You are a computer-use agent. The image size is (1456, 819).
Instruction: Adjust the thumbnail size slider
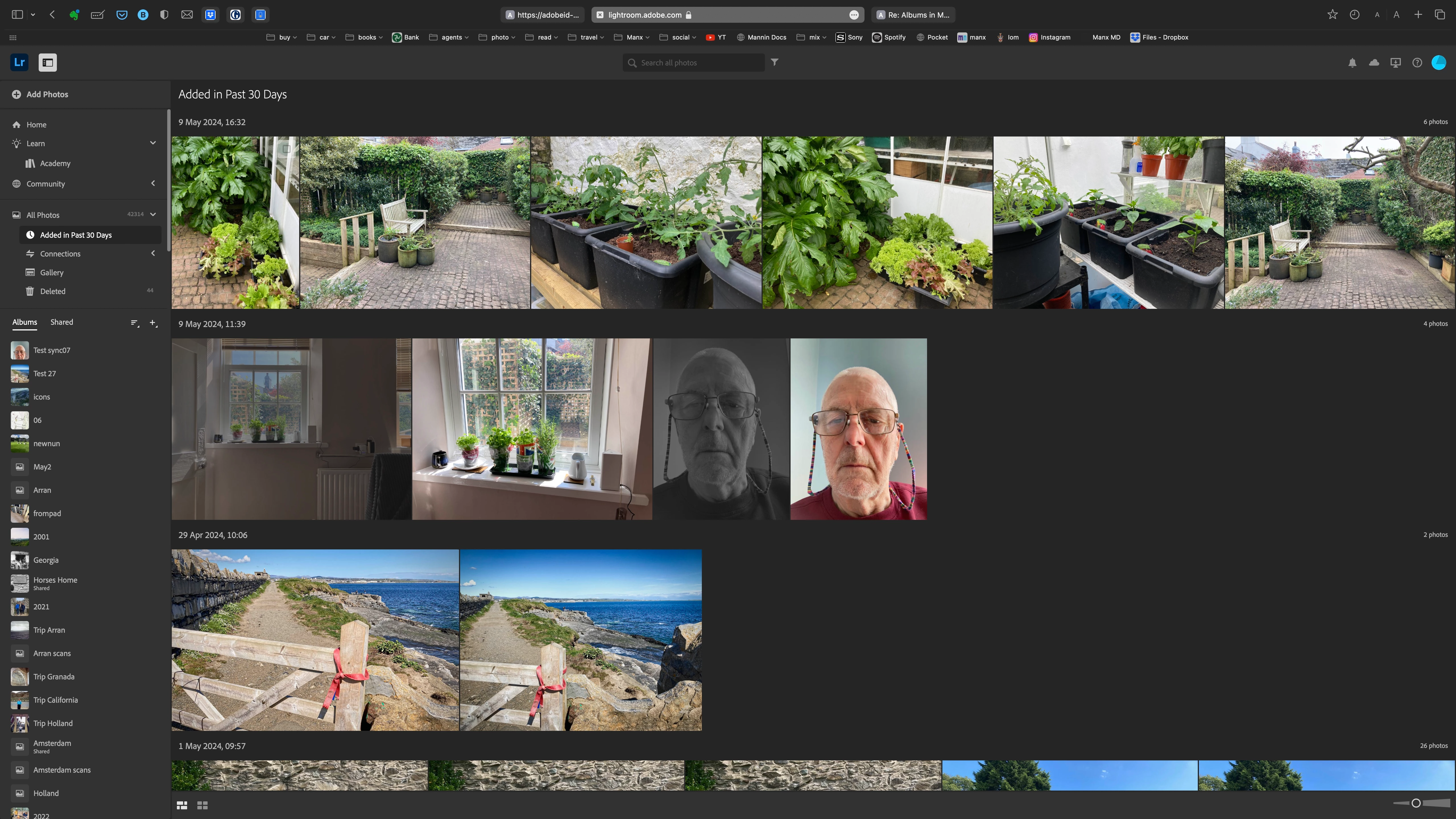[1416, 803]
